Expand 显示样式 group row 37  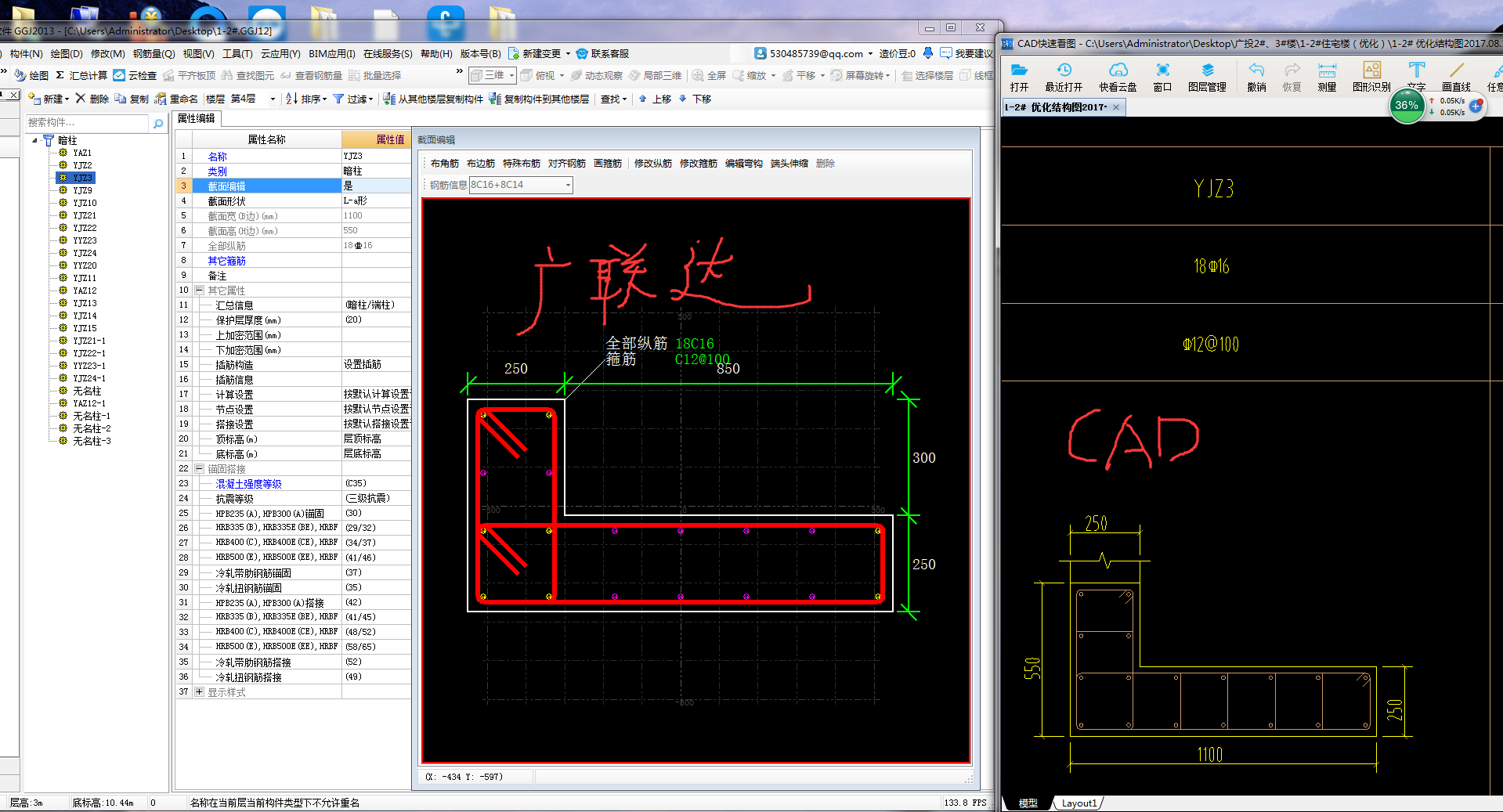click(199, 691)
